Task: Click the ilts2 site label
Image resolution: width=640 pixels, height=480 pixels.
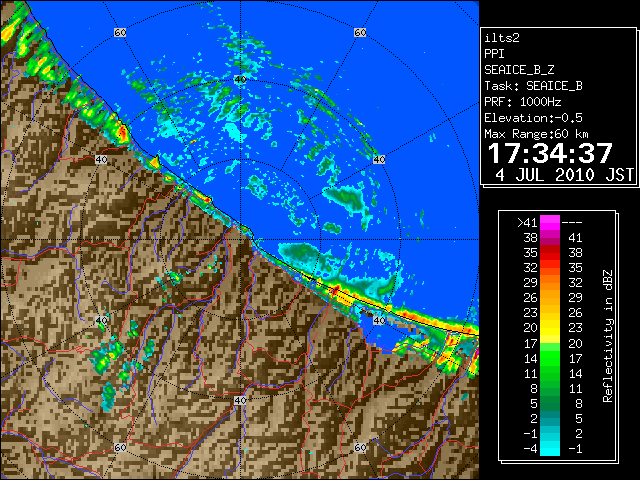Action: [x=502, y=38]
